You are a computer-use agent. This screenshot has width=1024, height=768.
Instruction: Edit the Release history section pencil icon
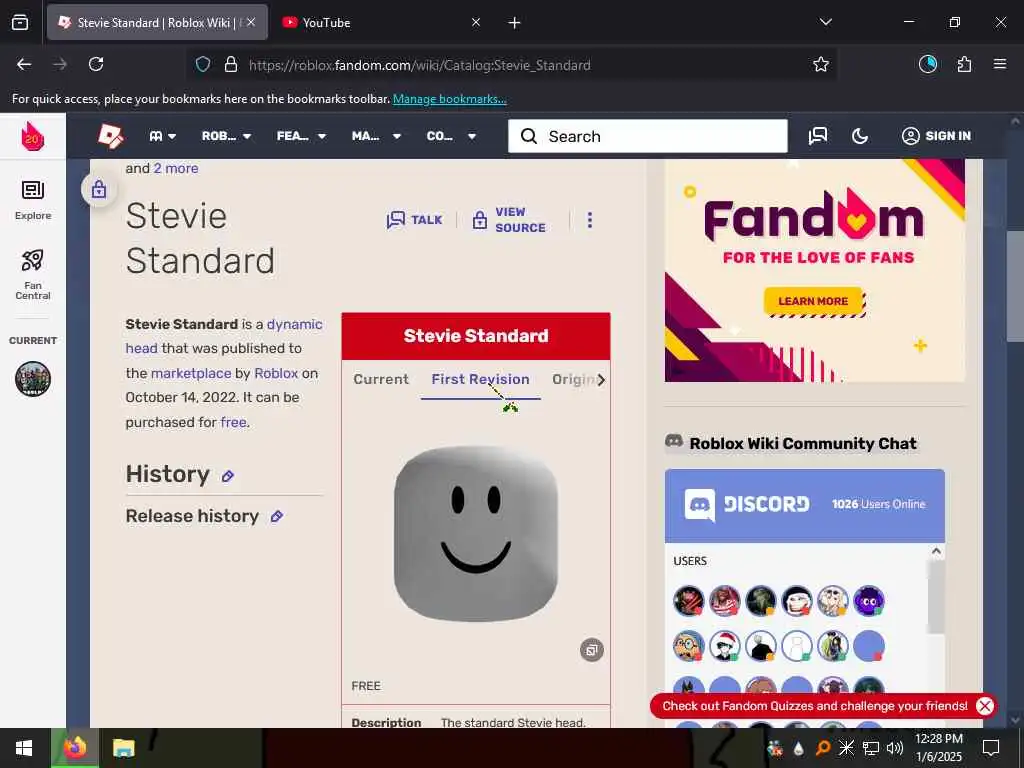pos(276,517)
